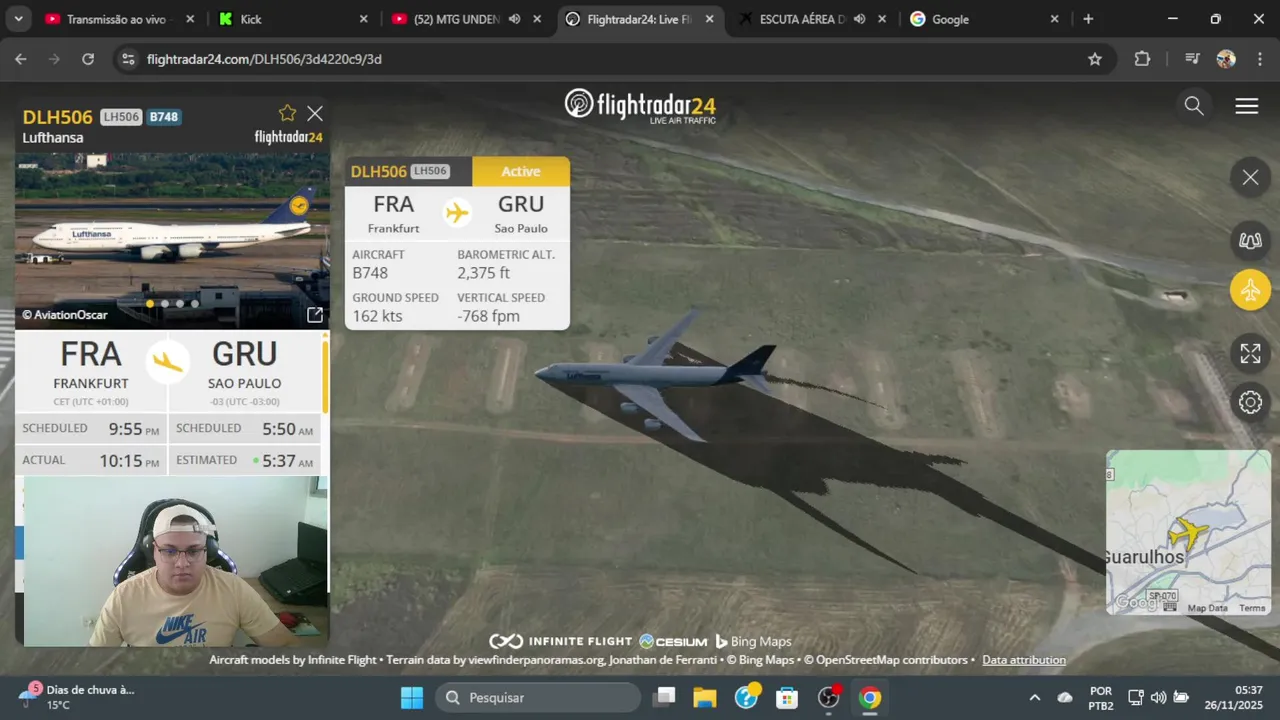Open aircraft photo in new window icon
This screenshot has width=1280, height=720.
click(x=314, y=315)
